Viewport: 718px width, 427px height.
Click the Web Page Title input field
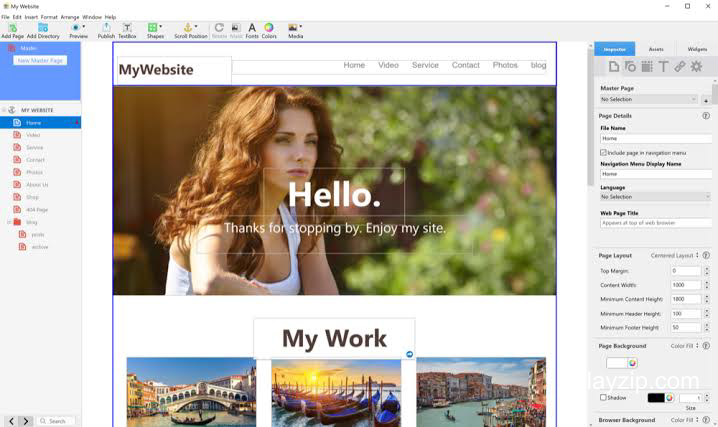tap(656, 223)
